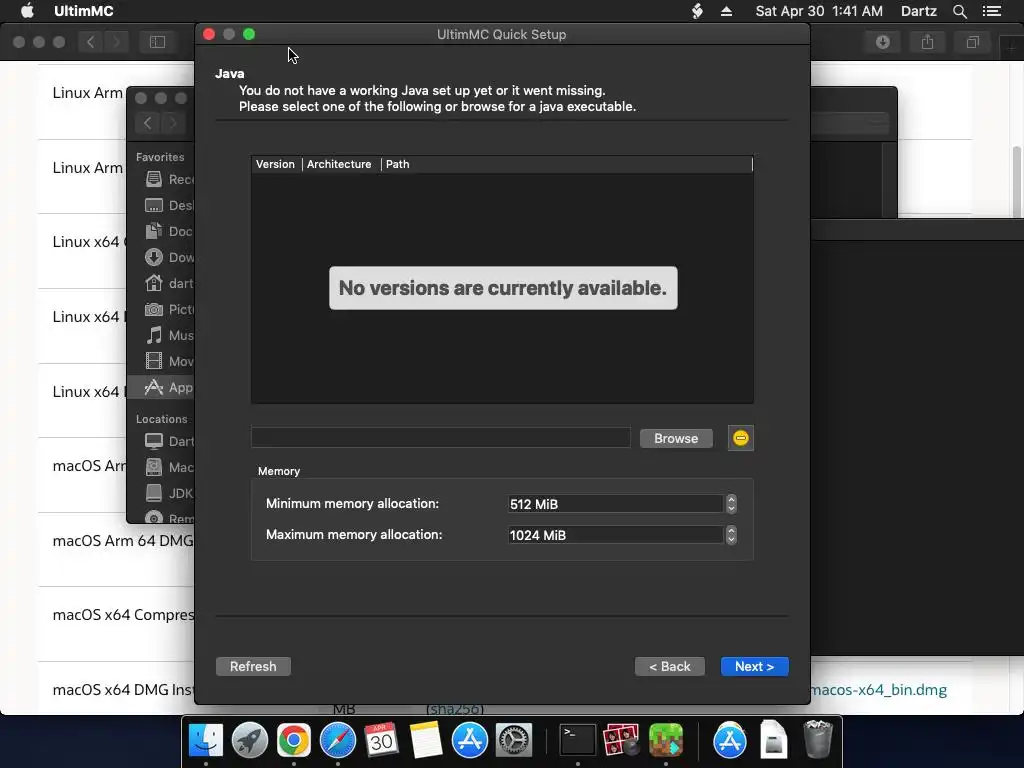Open System Preferences from the Dock
Image resolution: width=1024 pixels, height=768 pixels.
pos(514,741)
